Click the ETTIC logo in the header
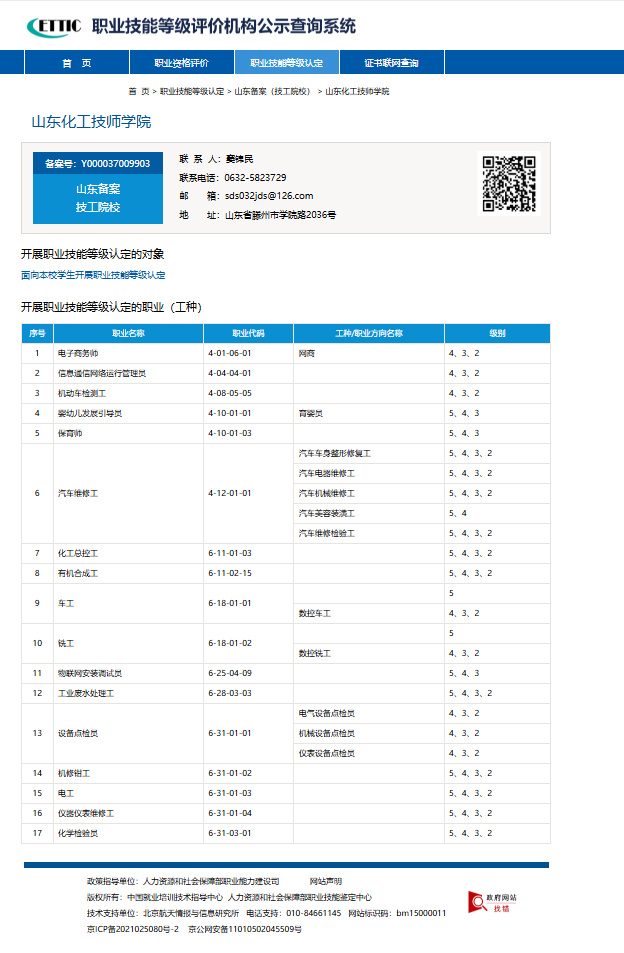624x953 pixels. 54,26
